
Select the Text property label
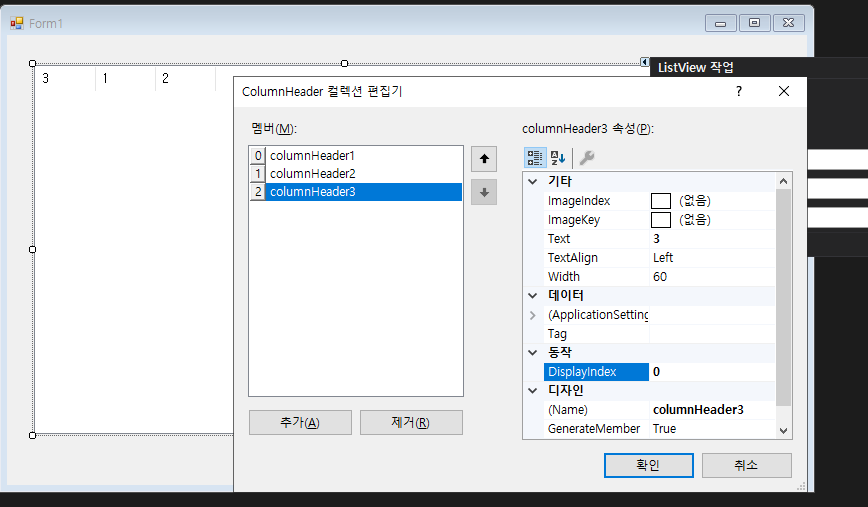click(596, 239)
